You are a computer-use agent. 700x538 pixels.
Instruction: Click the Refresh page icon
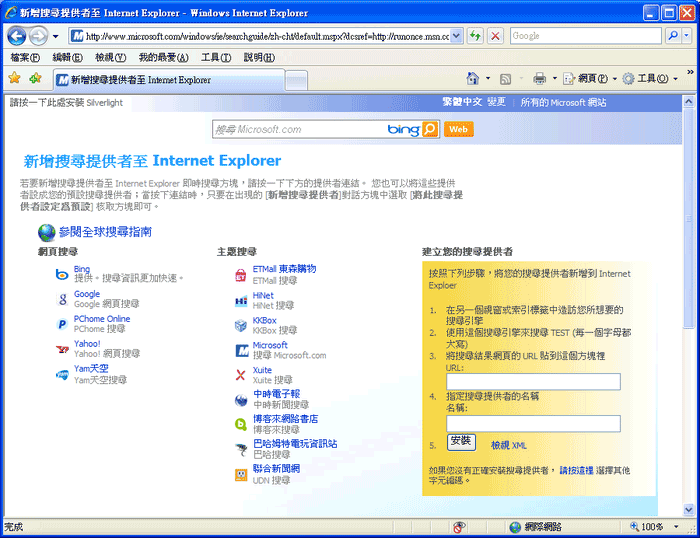pyautogui.click(x=475, y=36)
